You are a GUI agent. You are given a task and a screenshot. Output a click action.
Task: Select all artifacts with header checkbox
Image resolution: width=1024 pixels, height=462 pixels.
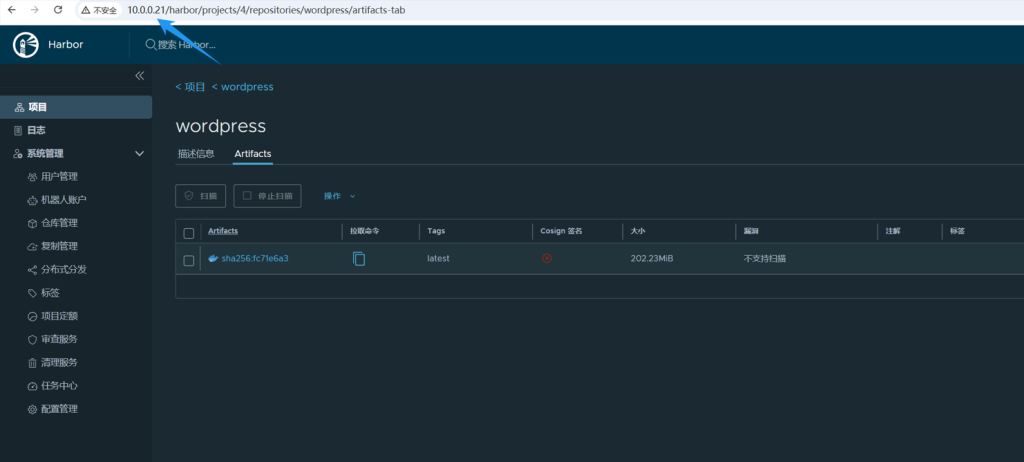click(189, 232)
